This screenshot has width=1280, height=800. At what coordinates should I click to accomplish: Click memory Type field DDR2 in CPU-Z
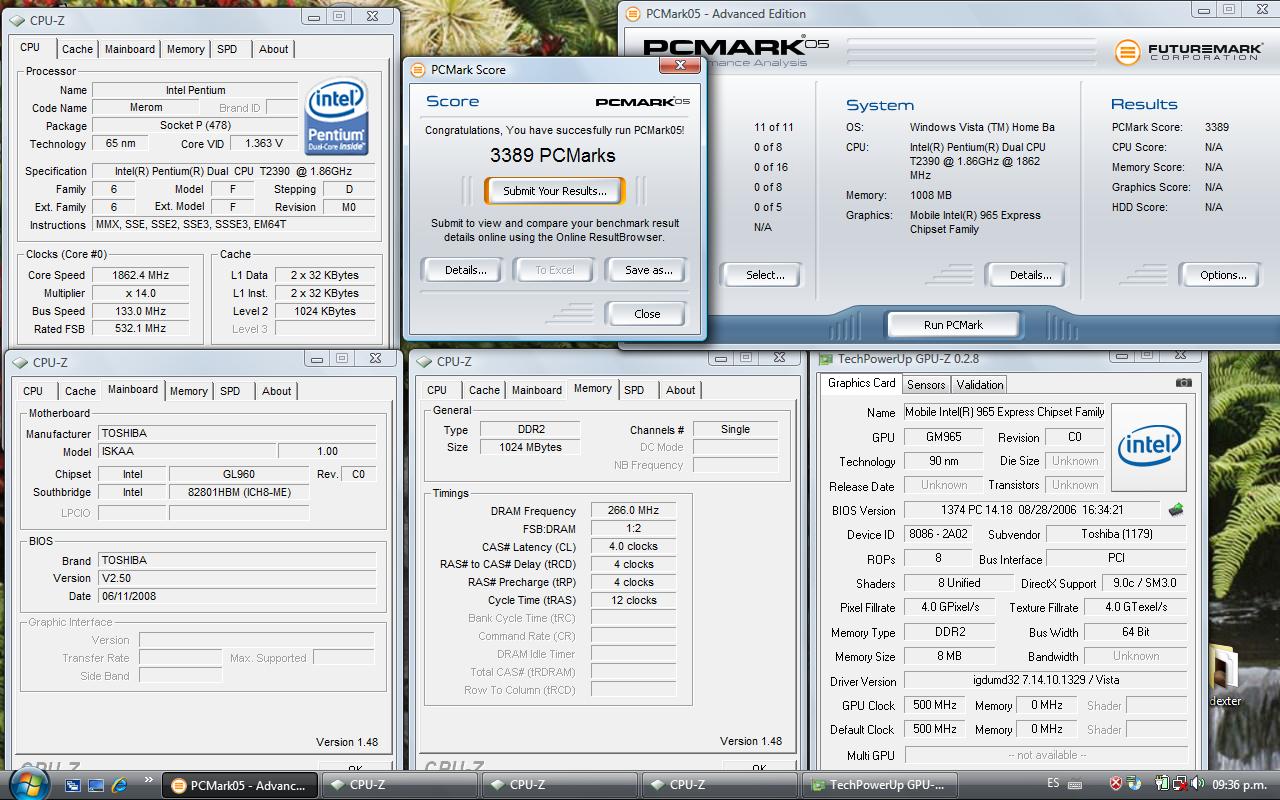531,430
